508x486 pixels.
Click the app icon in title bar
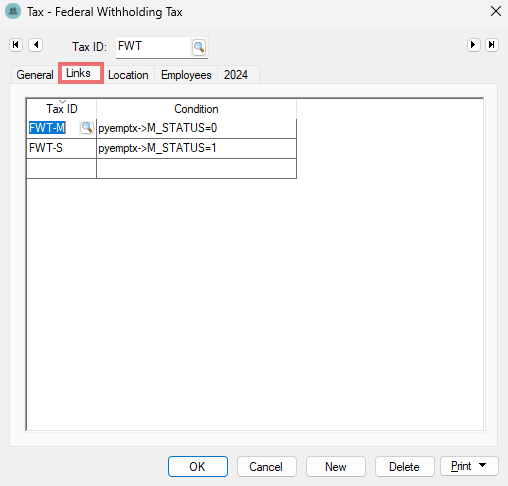pyautogui.click(x=13, y=11)
